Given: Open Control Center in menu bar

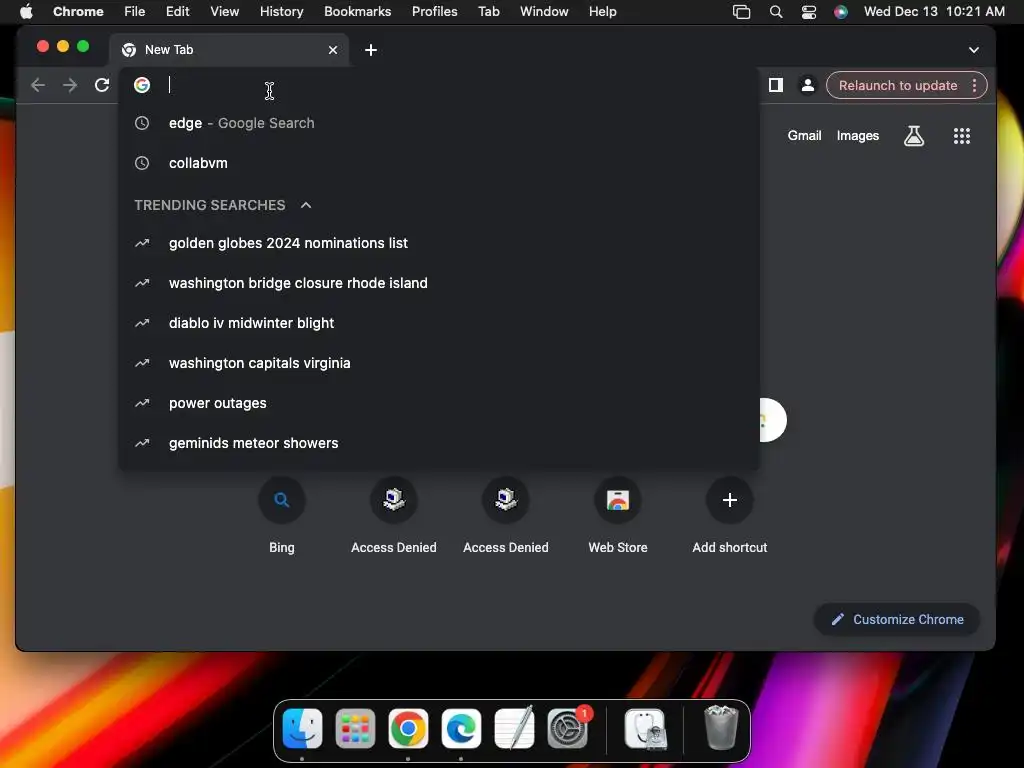Looking at the screenshot, I should coord(808,12).
